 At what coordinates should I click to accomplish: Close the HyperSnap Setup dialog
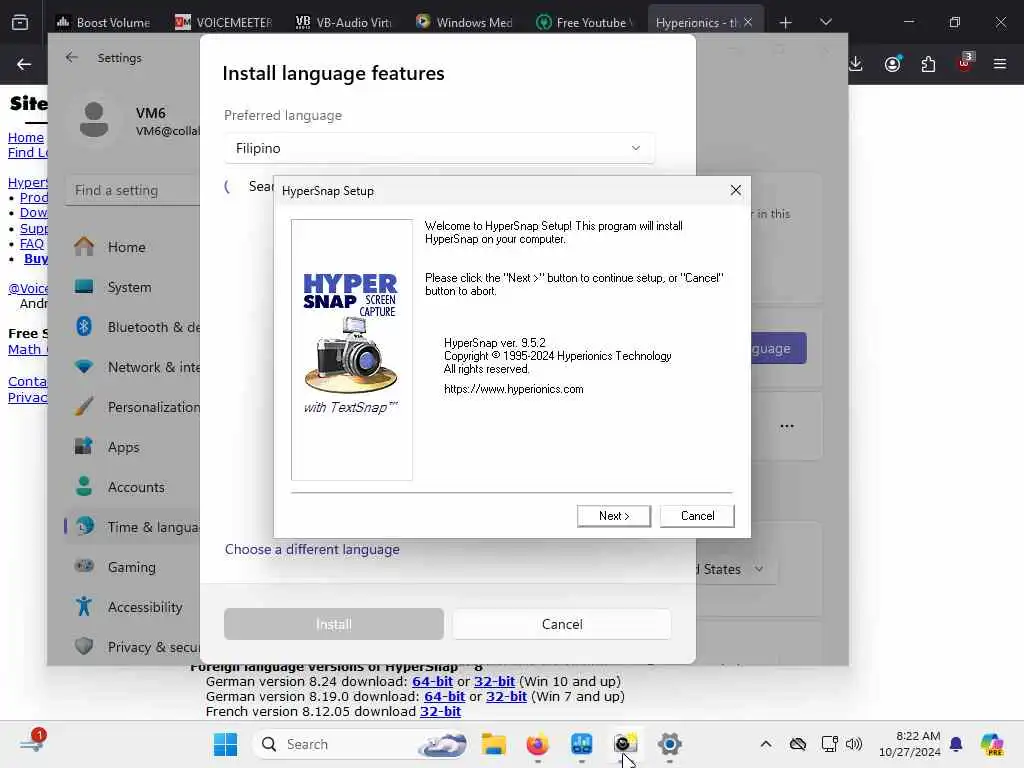coord(735,190)
